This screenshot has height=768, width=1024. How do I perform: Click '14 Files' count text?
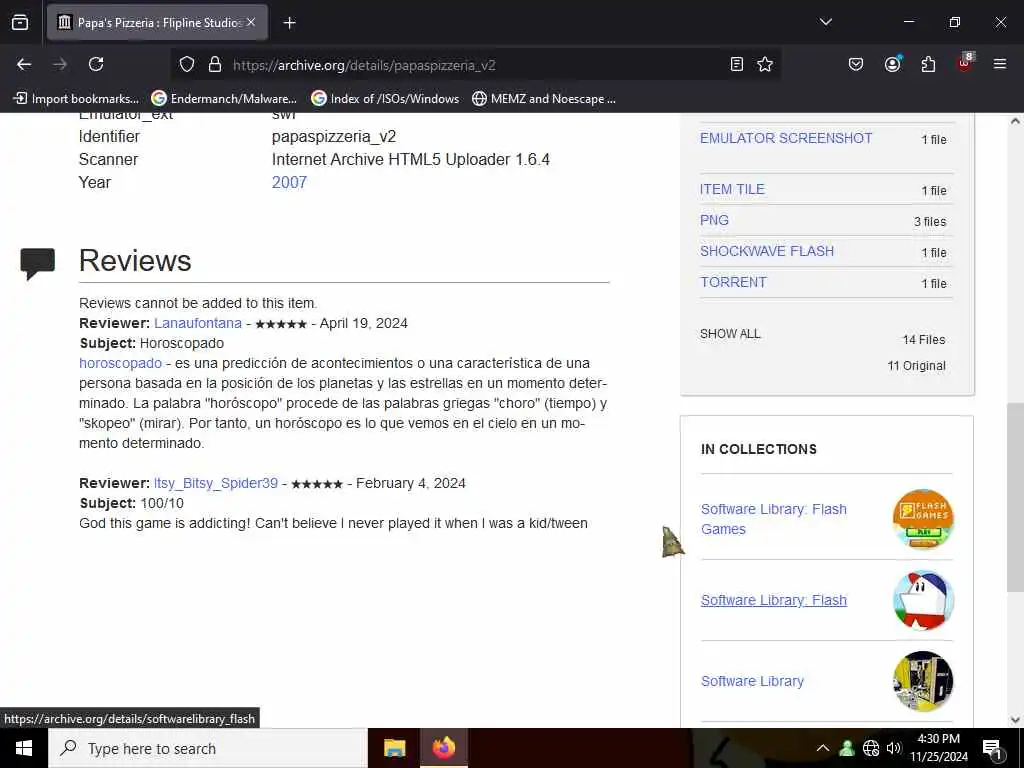(x=923, y=340)
